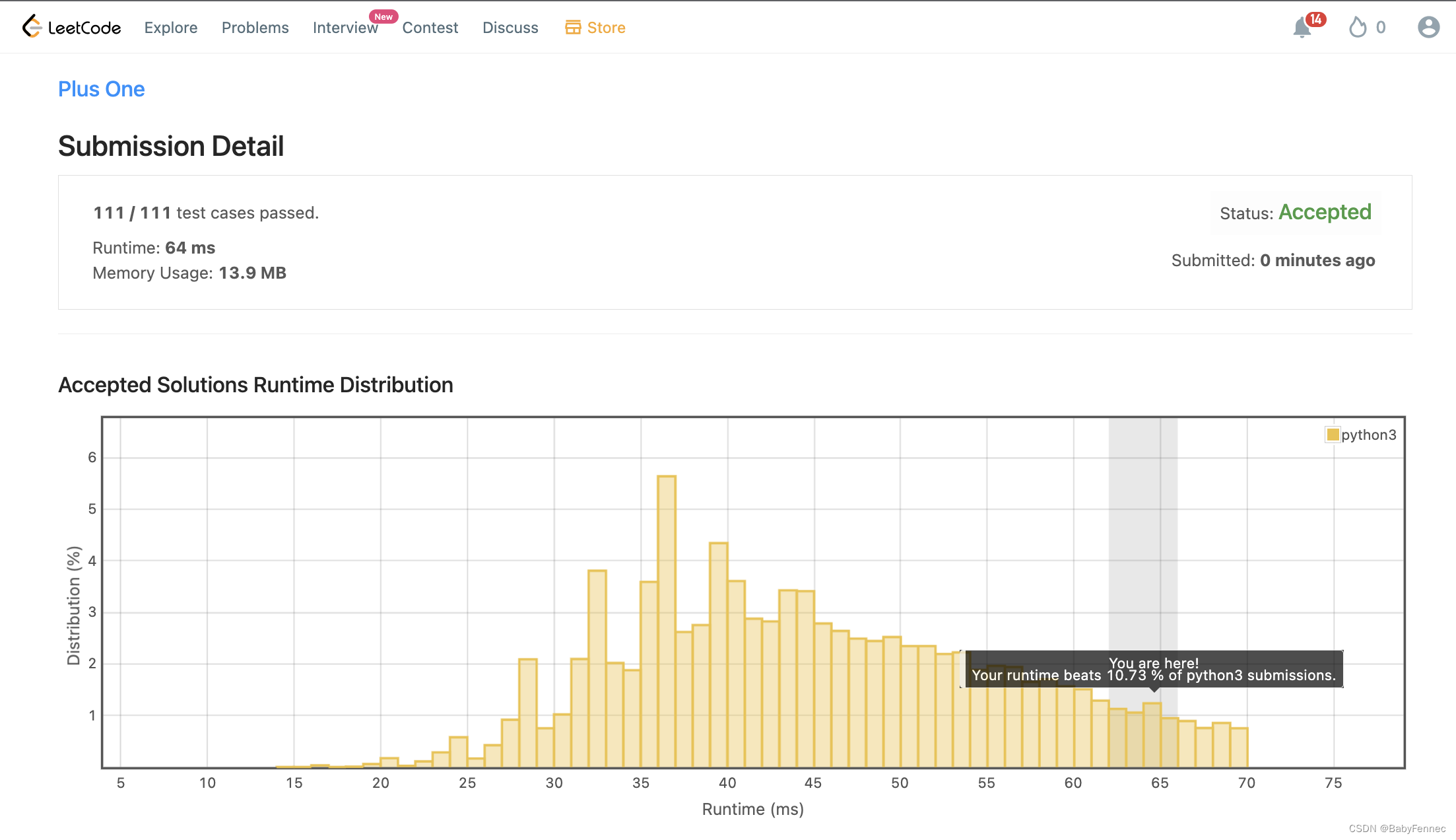Screen dimensions: 1456x840
Task: Select the Contest nav item
Action: coord(430,28)
